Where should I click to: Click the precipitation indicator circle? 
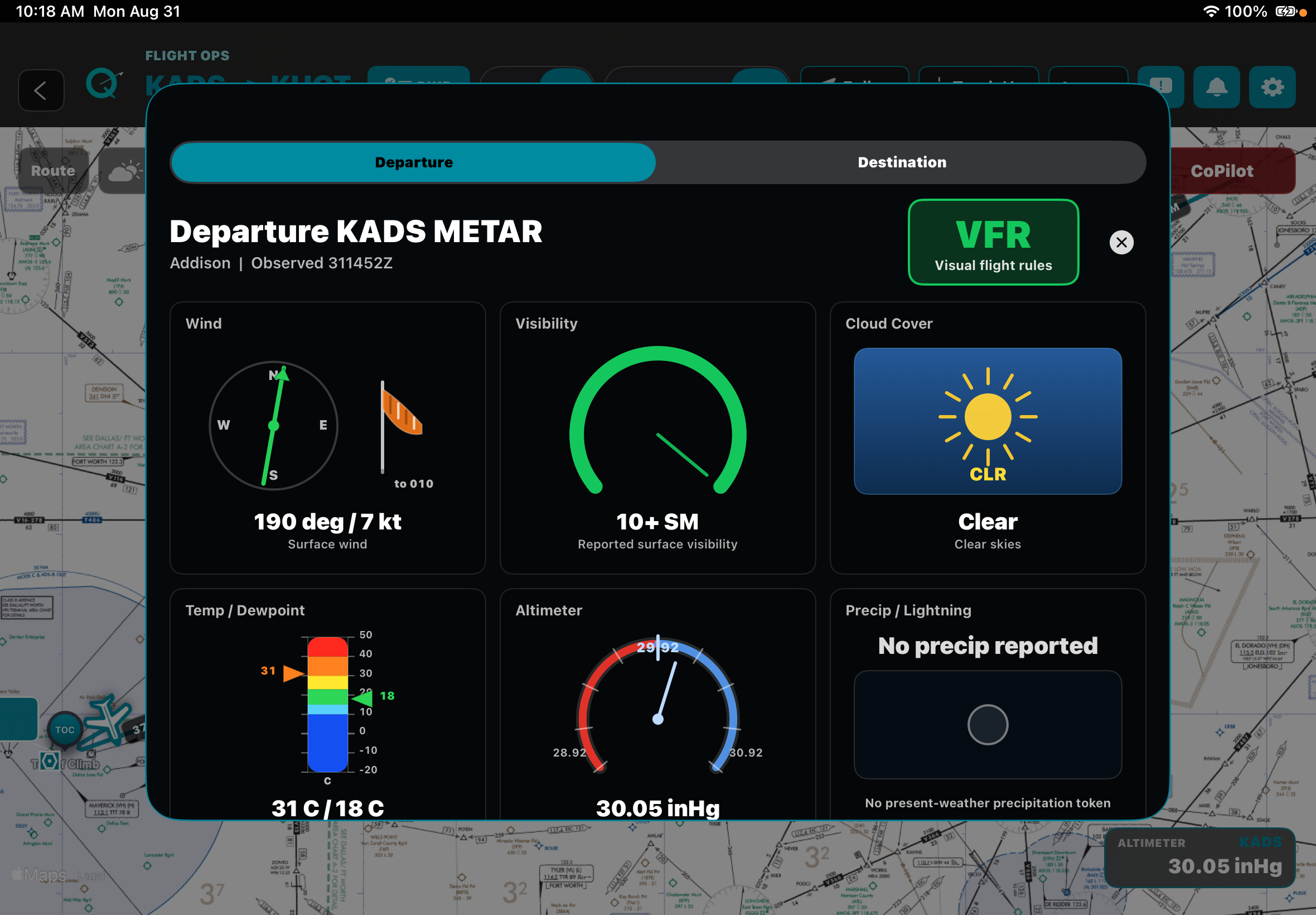987,725
